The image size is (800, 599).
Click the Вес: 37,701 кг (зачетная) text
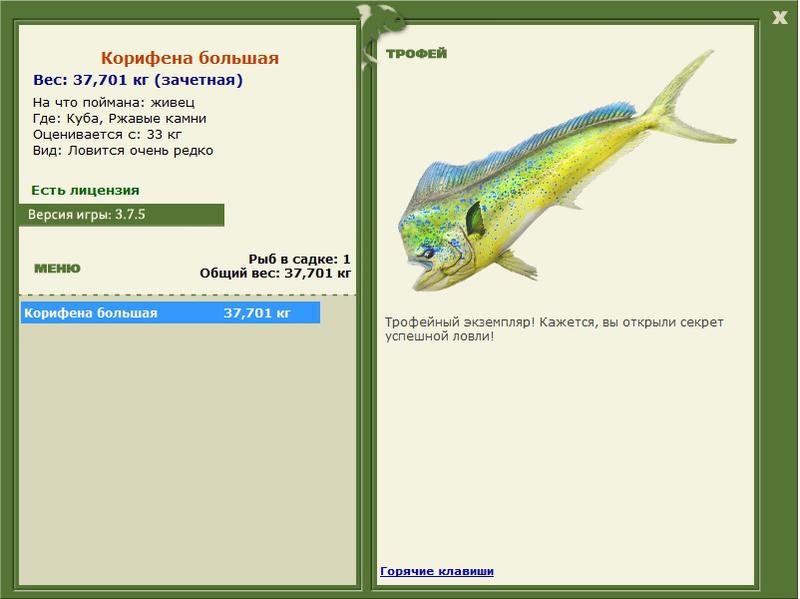138,80
